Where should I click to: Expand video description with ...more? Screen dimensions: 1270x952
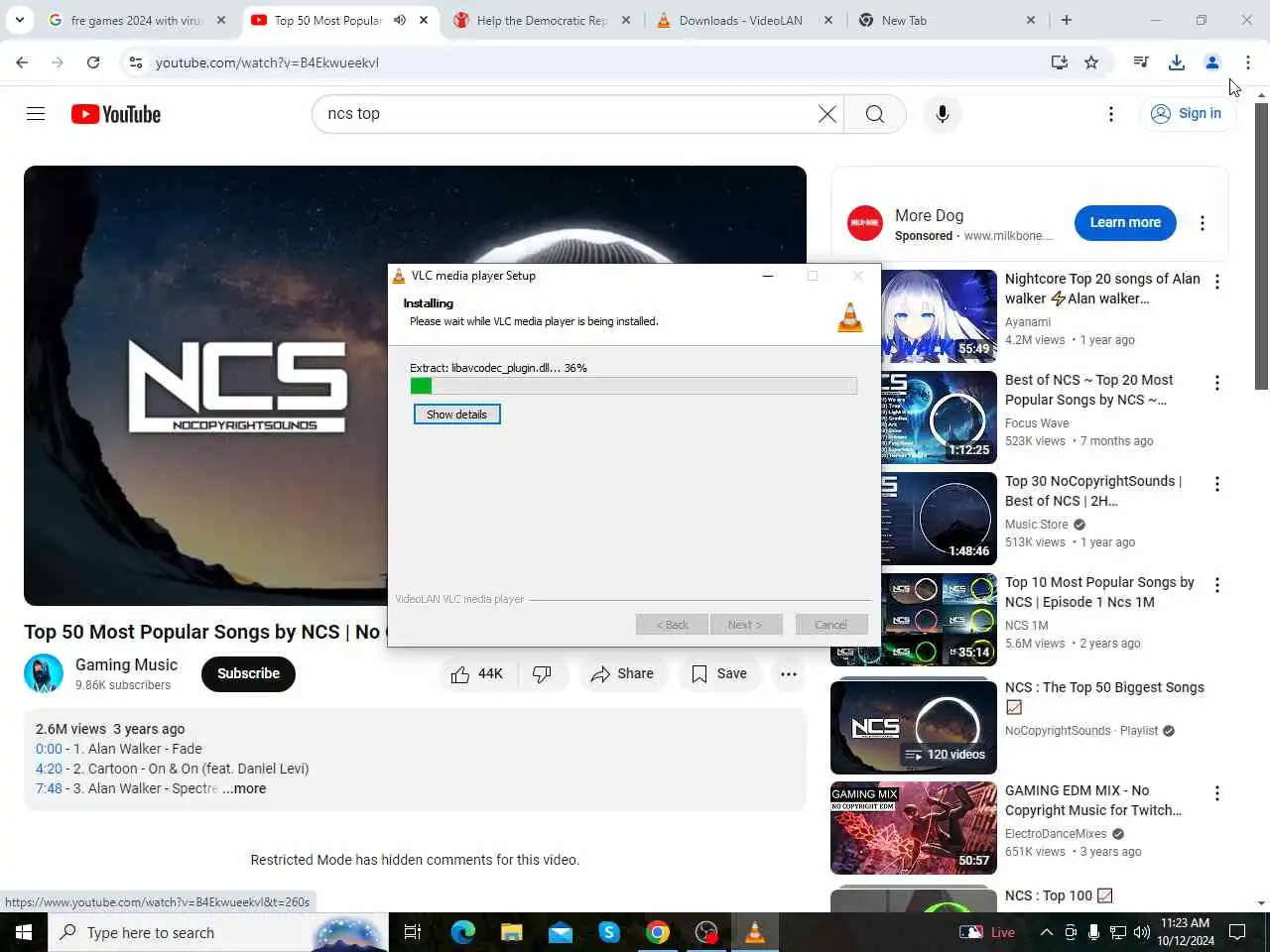244,789
